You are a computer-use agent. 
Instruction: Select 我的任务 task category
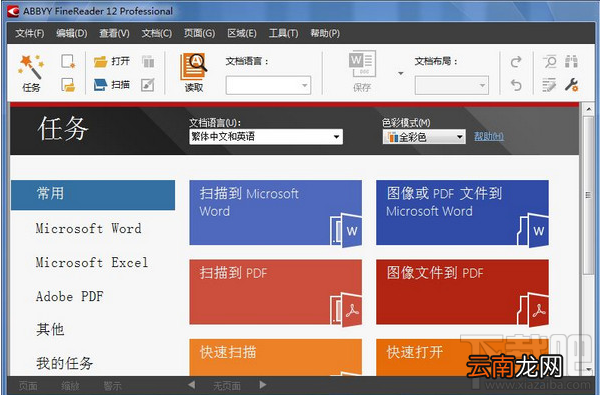[64, 363]
